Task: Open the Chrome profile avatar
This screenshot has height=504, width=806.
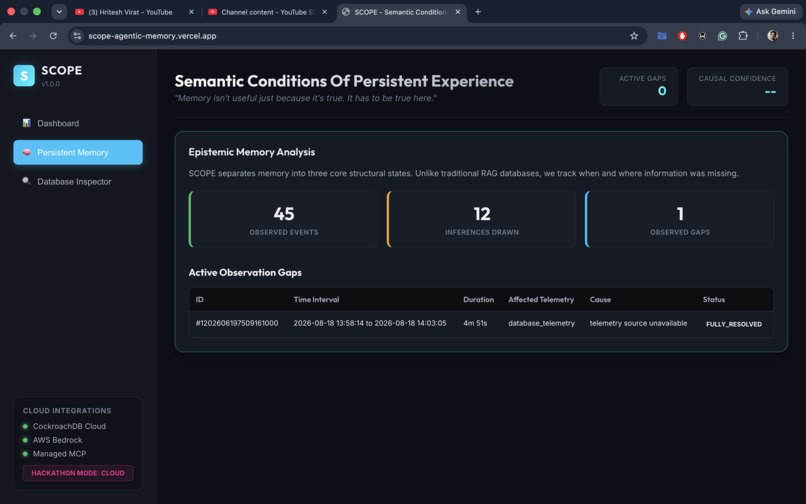Action: pyautogui.click(x=772, y=35)
